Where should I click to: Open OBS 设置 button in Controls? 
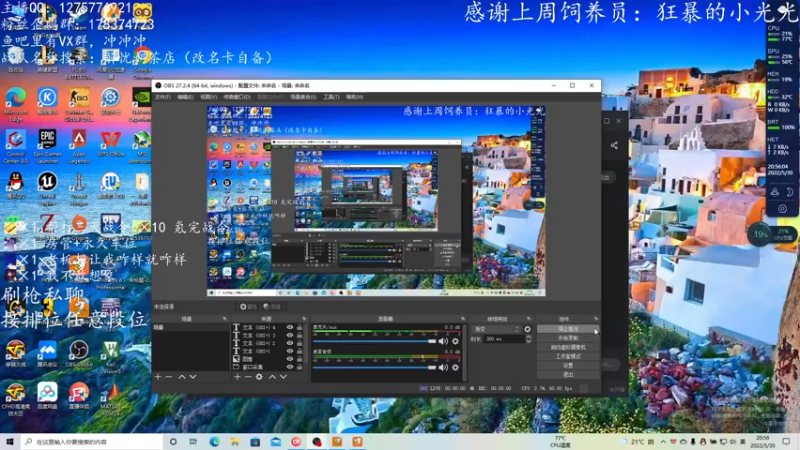point(568,365)
